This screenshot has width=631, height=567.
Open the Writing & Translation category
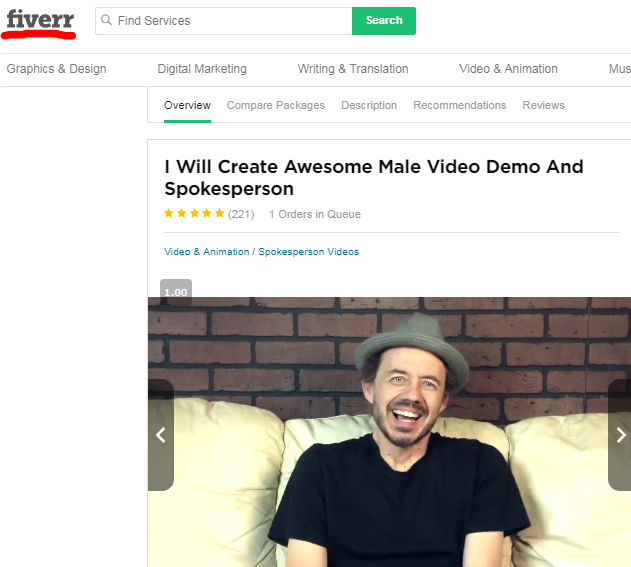pos(353,69)
